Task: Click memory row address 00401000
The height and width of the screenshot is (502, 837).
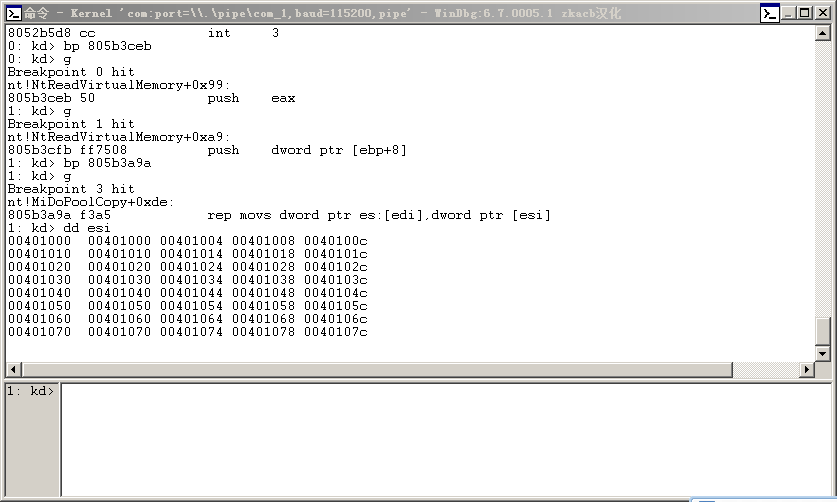Action: [x=40, y=241]
